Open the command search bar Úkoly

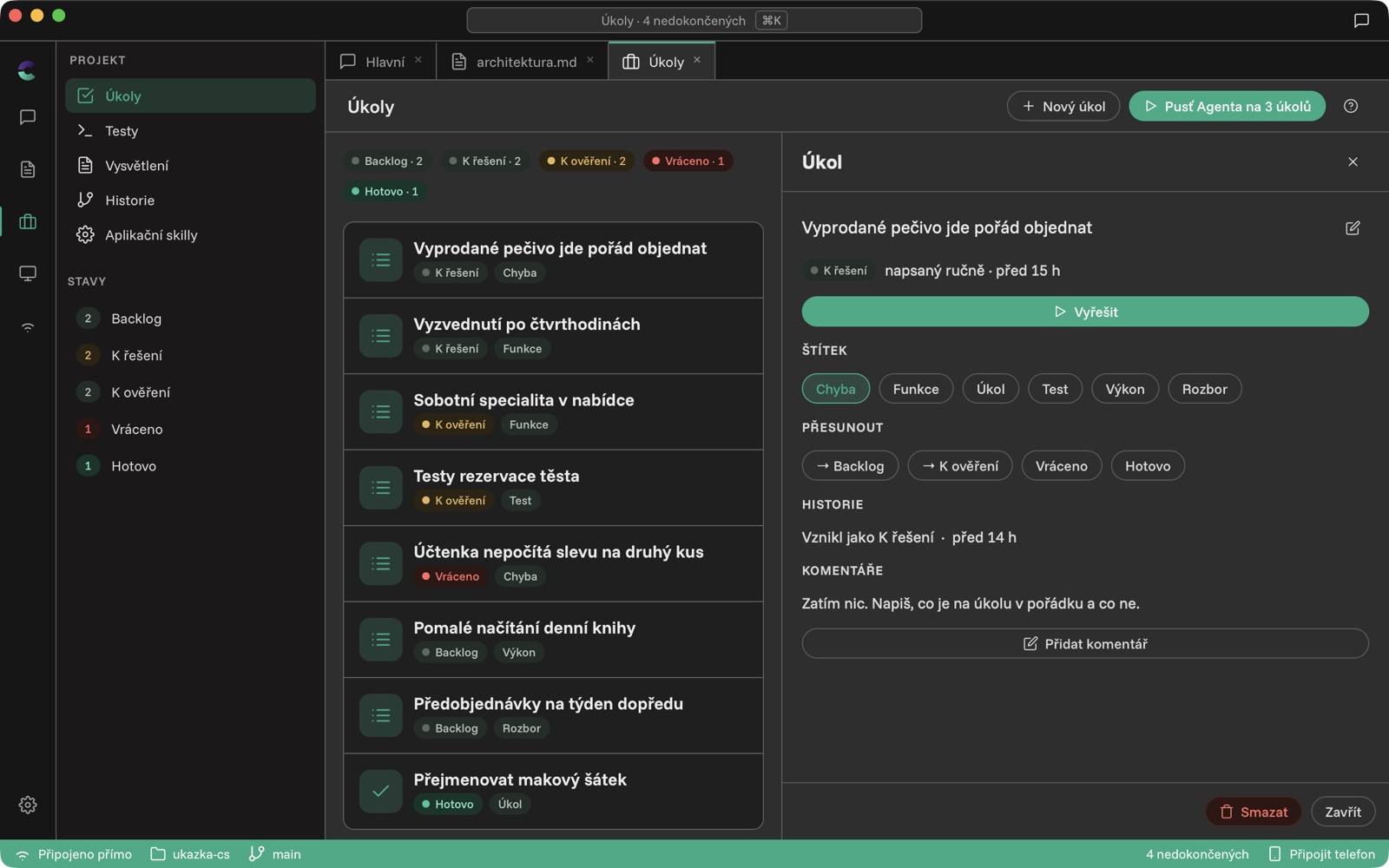pos(694,20)
